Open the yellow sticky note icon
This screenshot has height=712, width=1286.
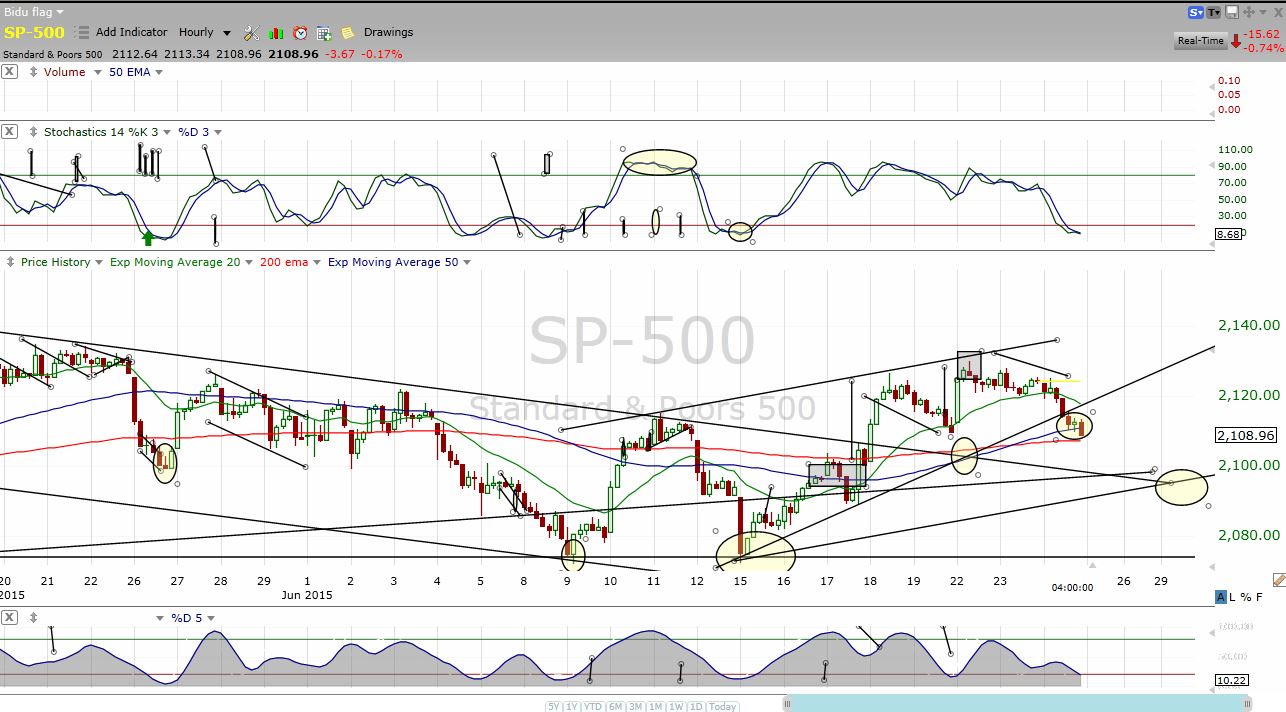click(347, 33)
